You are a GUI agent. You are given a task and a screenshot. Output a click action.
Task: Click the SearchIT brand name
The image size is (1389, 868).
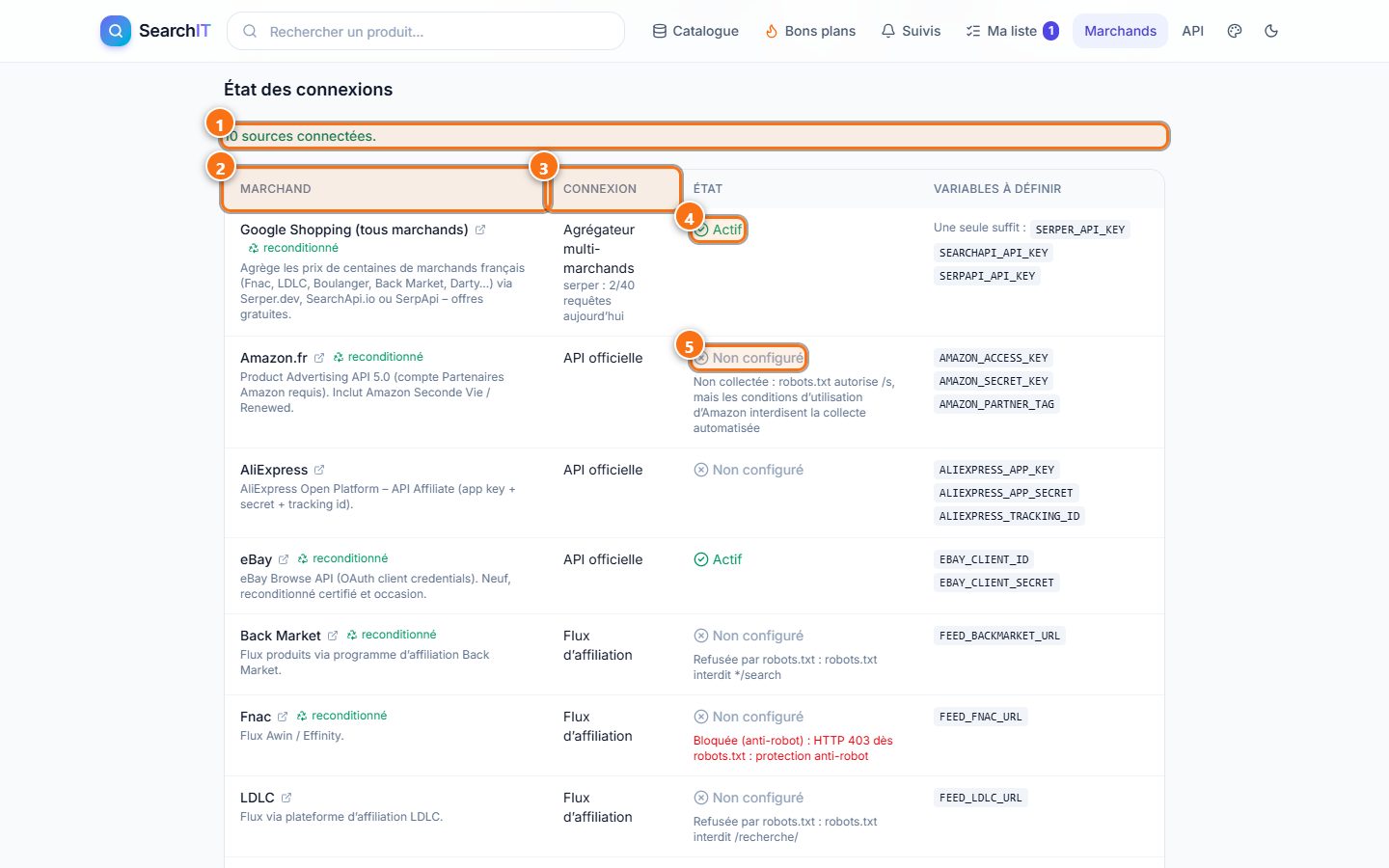175,31
